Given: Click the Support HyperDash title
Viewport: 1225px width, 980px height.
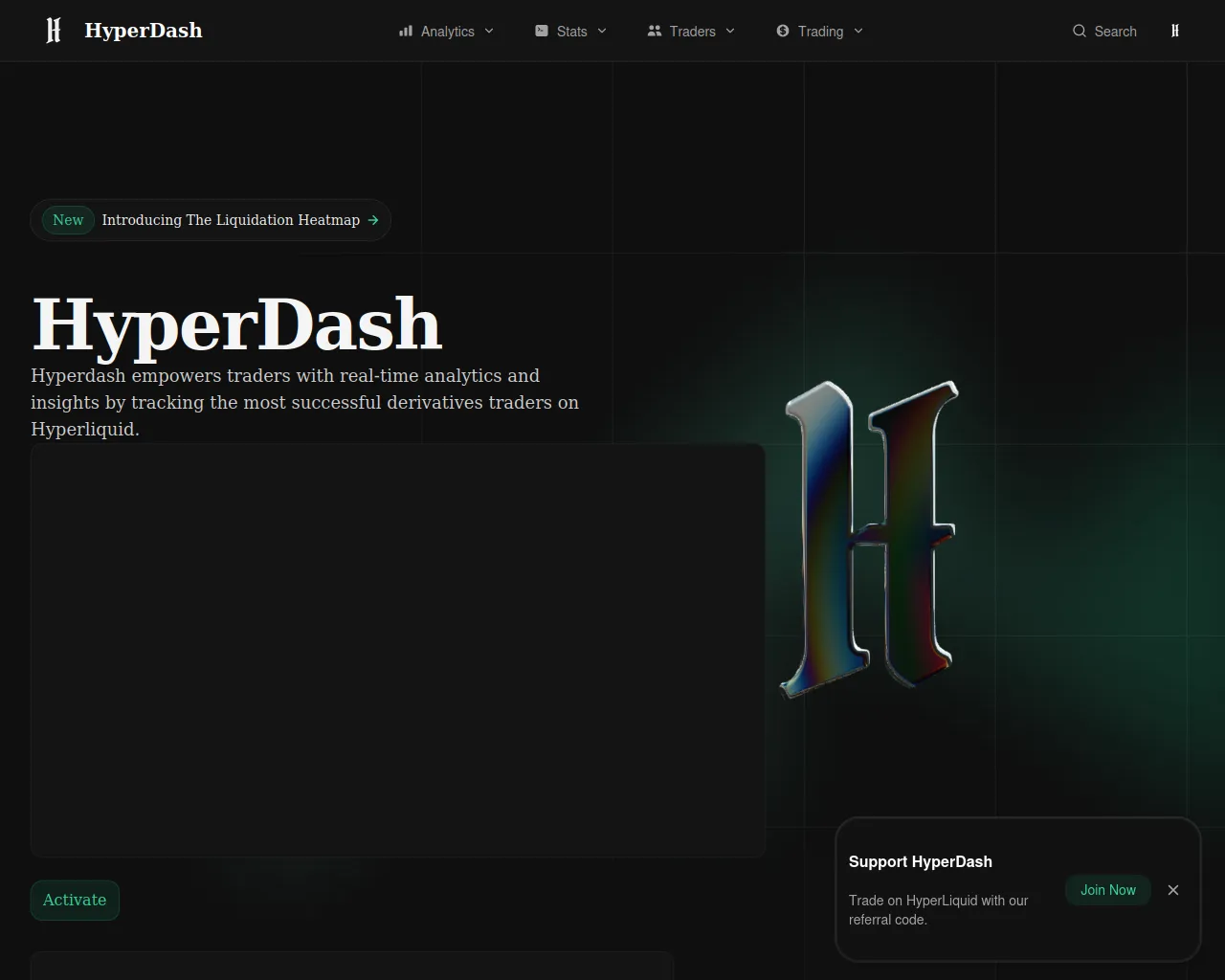Looking at the screenshot, I should [x=921, y=861].
